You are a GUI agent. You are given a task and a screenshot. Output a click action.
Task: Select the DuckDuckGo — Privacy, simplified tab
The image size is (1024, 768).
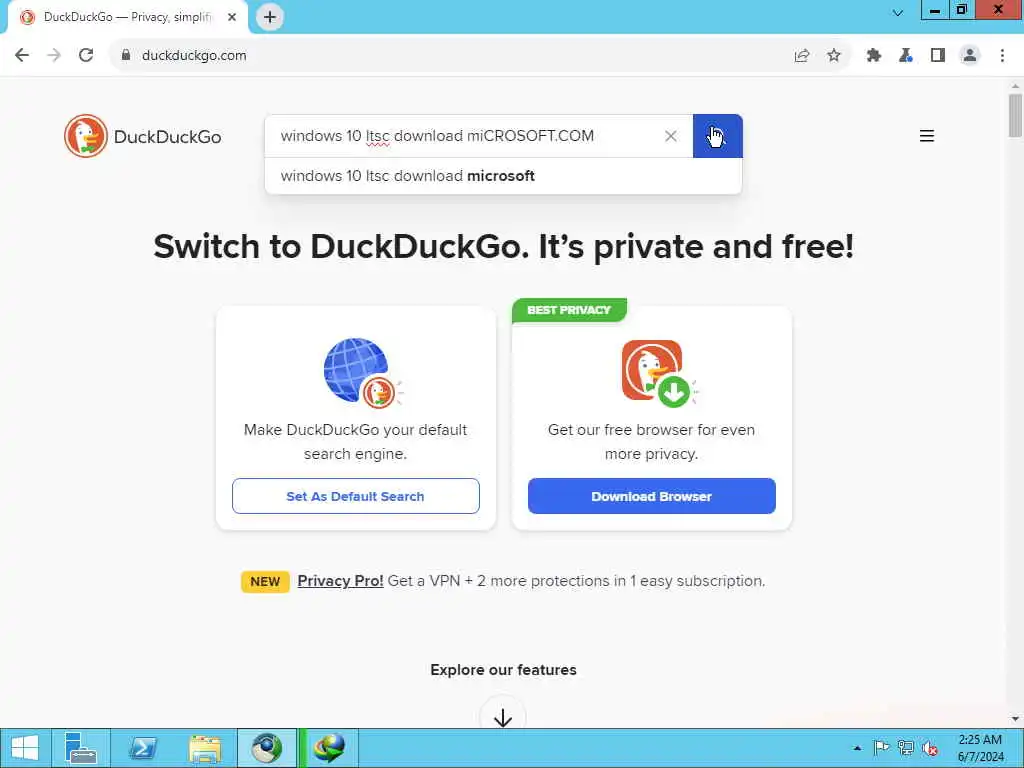127,17
